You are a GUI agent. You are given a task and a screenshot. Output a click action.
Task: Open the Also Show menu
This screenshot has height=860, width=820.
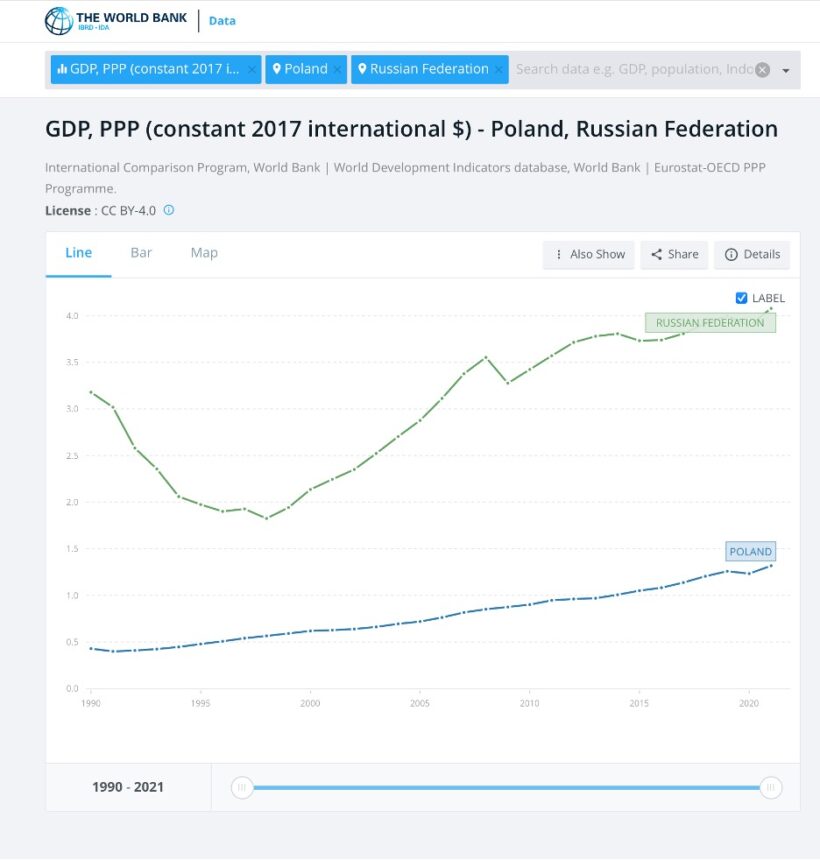(x=589, y=254)
